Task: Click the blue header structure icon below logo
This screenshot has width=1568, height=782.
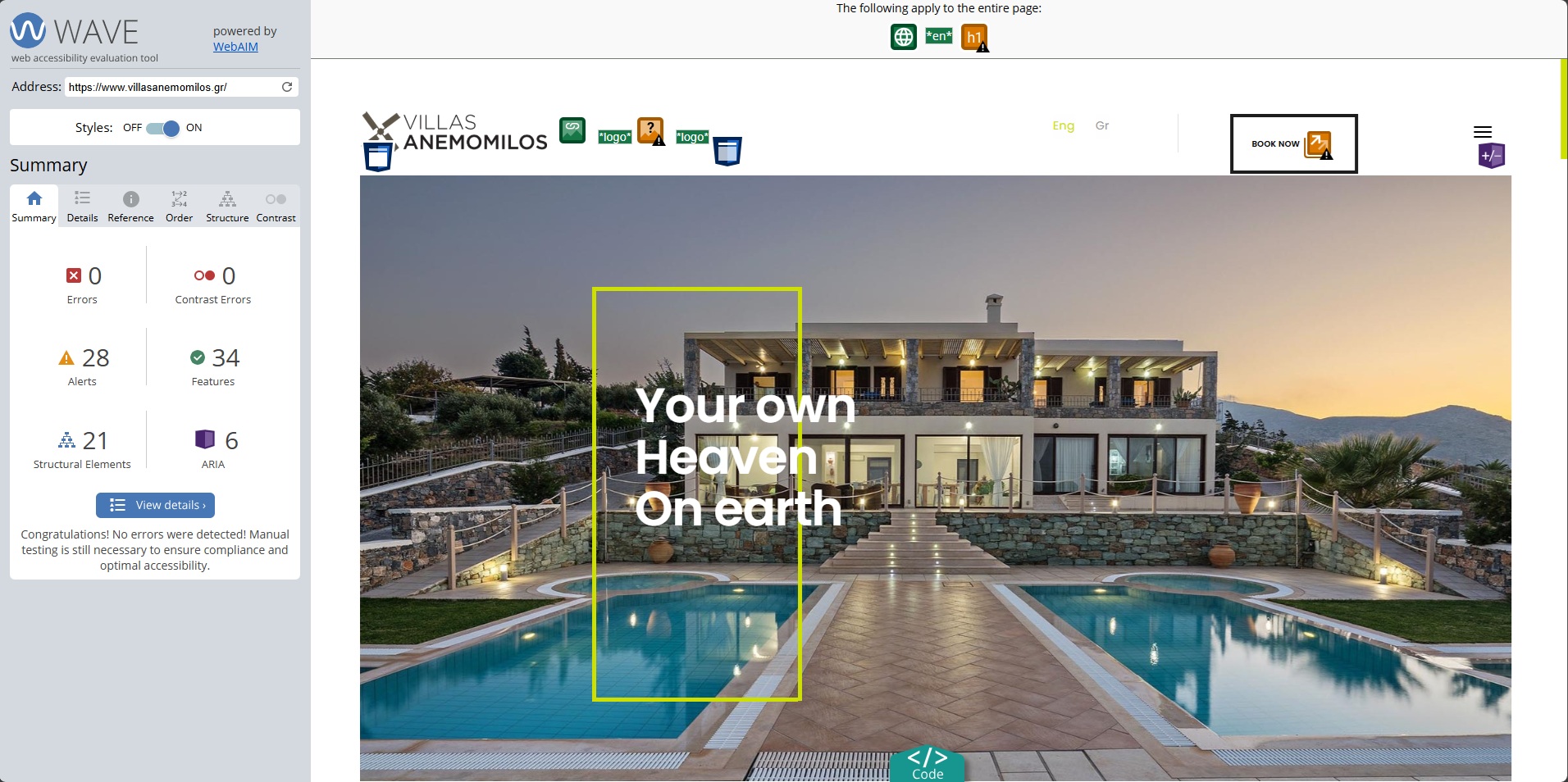Action: [377, 157]
